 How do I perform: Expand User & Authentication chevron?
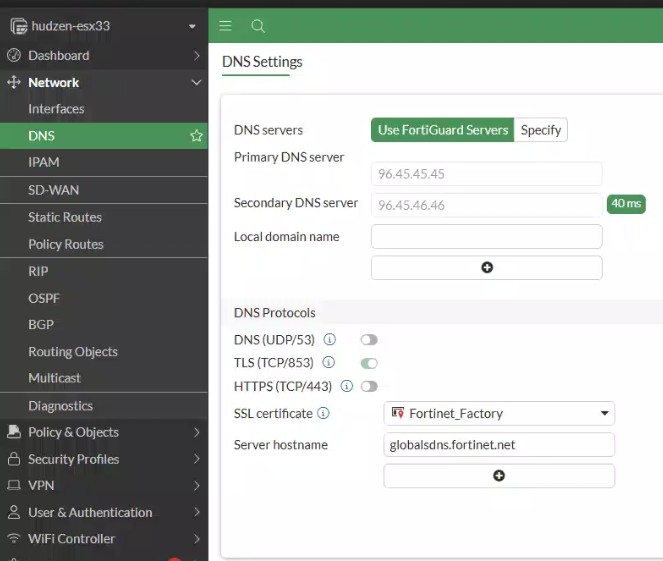click(197, 512)
